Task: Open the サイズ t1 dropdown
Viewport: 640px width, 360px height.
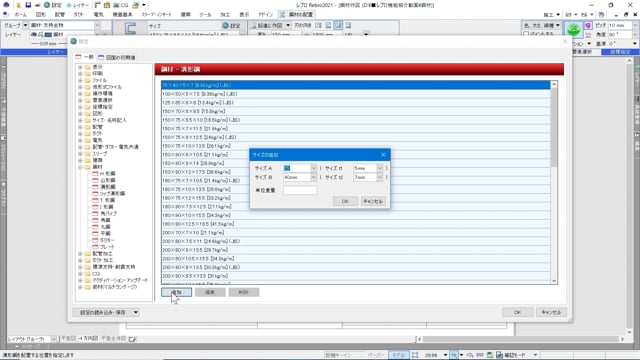Action: [x=380, y=168]
